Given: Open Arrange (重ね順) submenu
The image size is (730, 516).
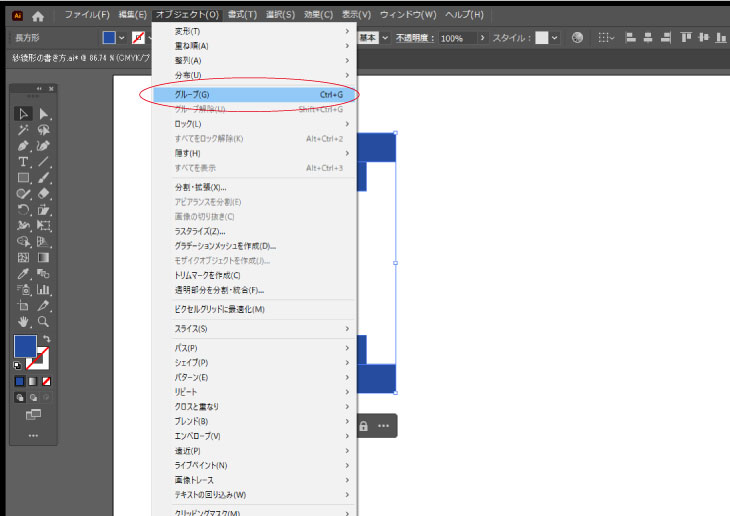Looking at the screenshot, I should [x=254, y=46].
